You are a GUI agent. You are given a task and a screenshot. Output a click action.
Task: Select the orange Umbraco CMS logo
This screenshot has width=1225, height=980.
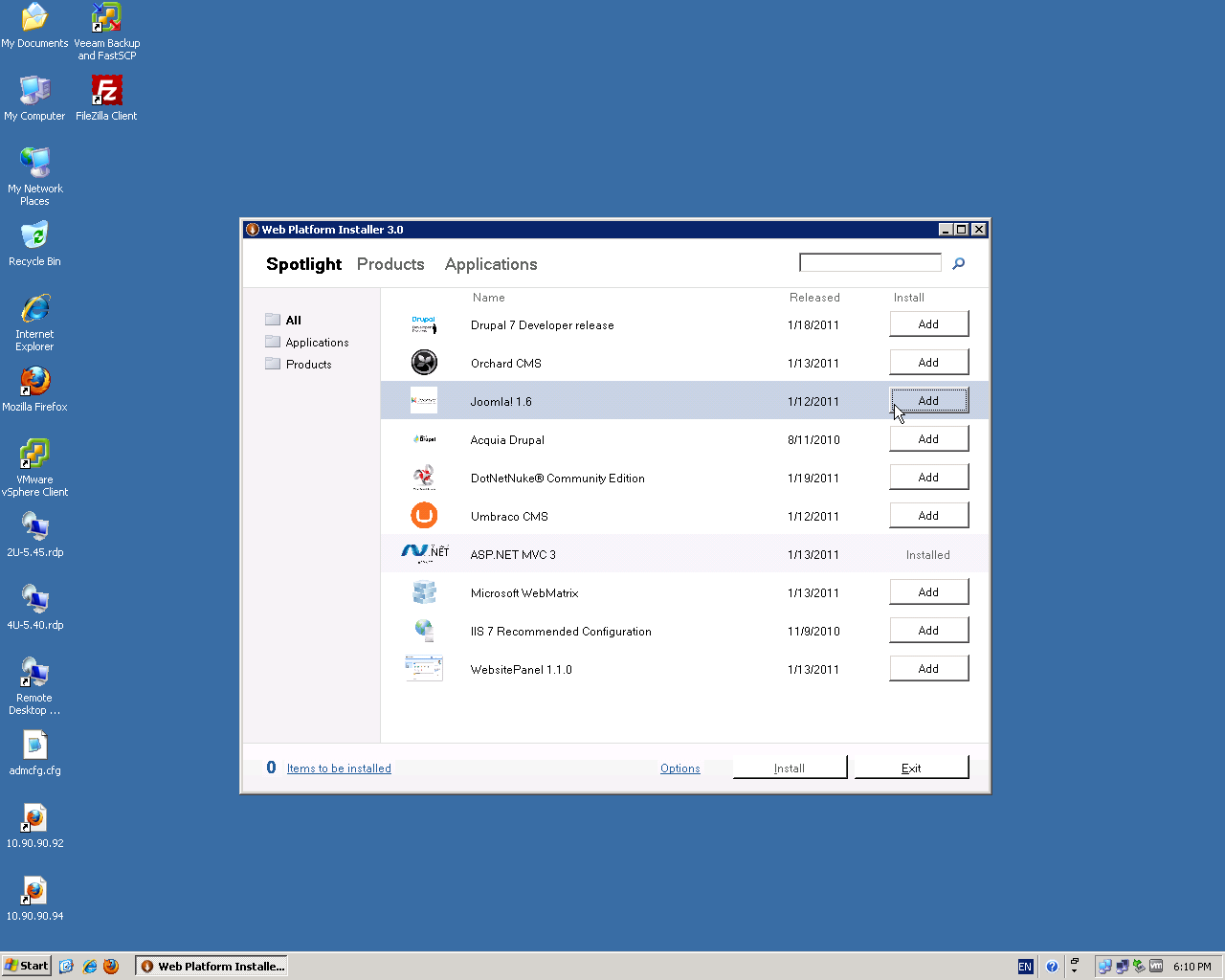424,516
